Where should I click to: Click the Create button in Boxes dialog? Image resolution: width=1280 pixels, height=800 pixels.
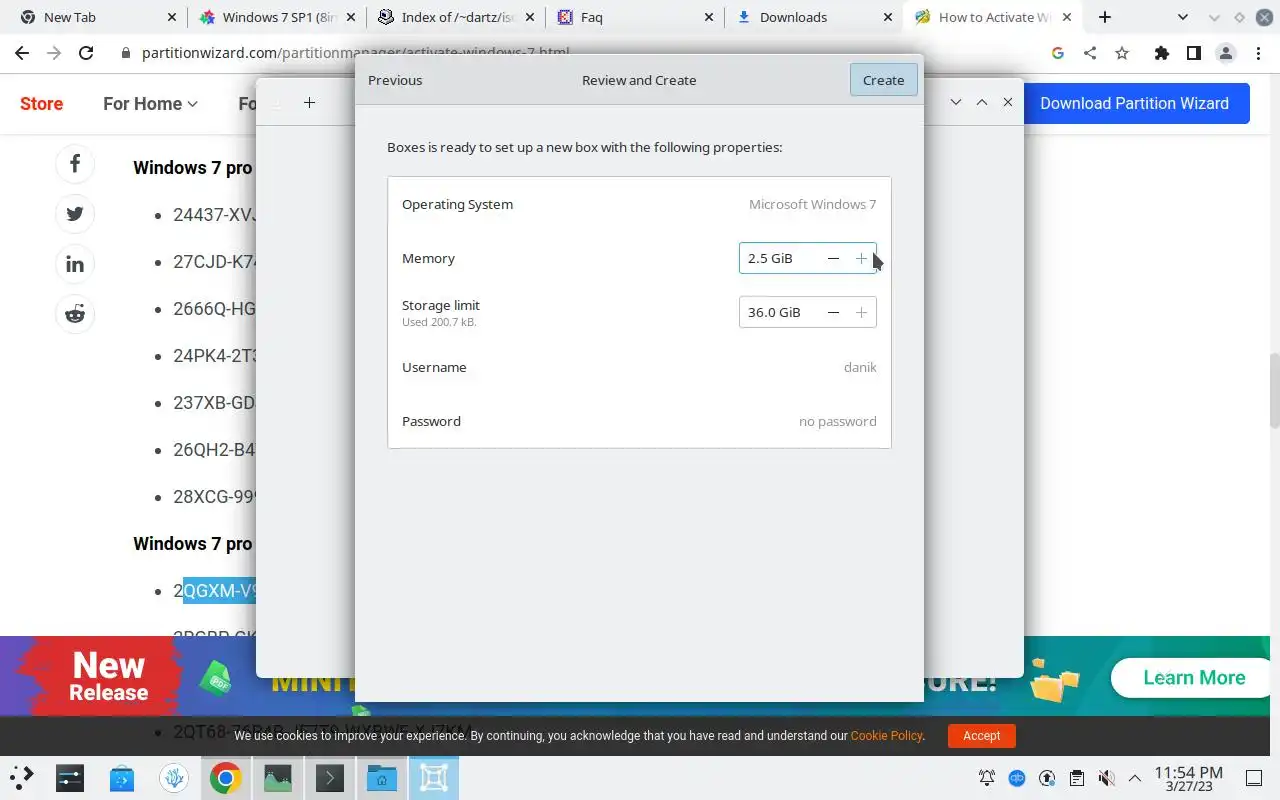[883, 80]
